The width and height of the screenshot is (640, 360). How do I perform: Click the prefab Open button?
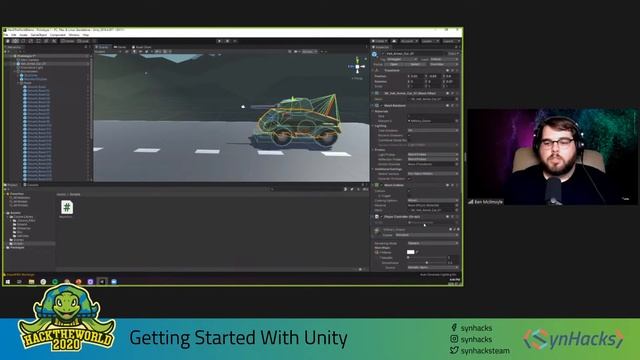[394, 64]
